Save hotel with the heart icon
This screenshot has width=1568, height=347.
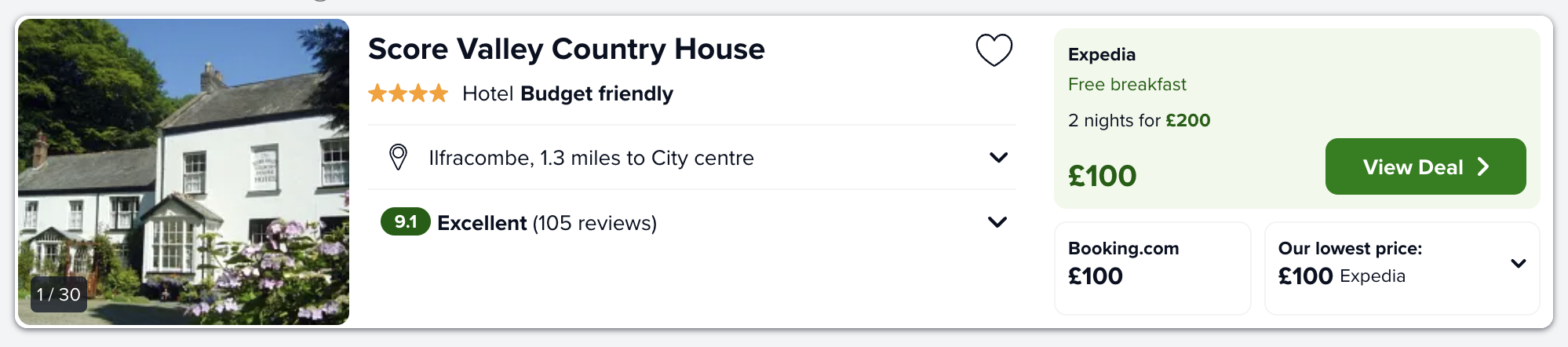click(x=994, y=50)
